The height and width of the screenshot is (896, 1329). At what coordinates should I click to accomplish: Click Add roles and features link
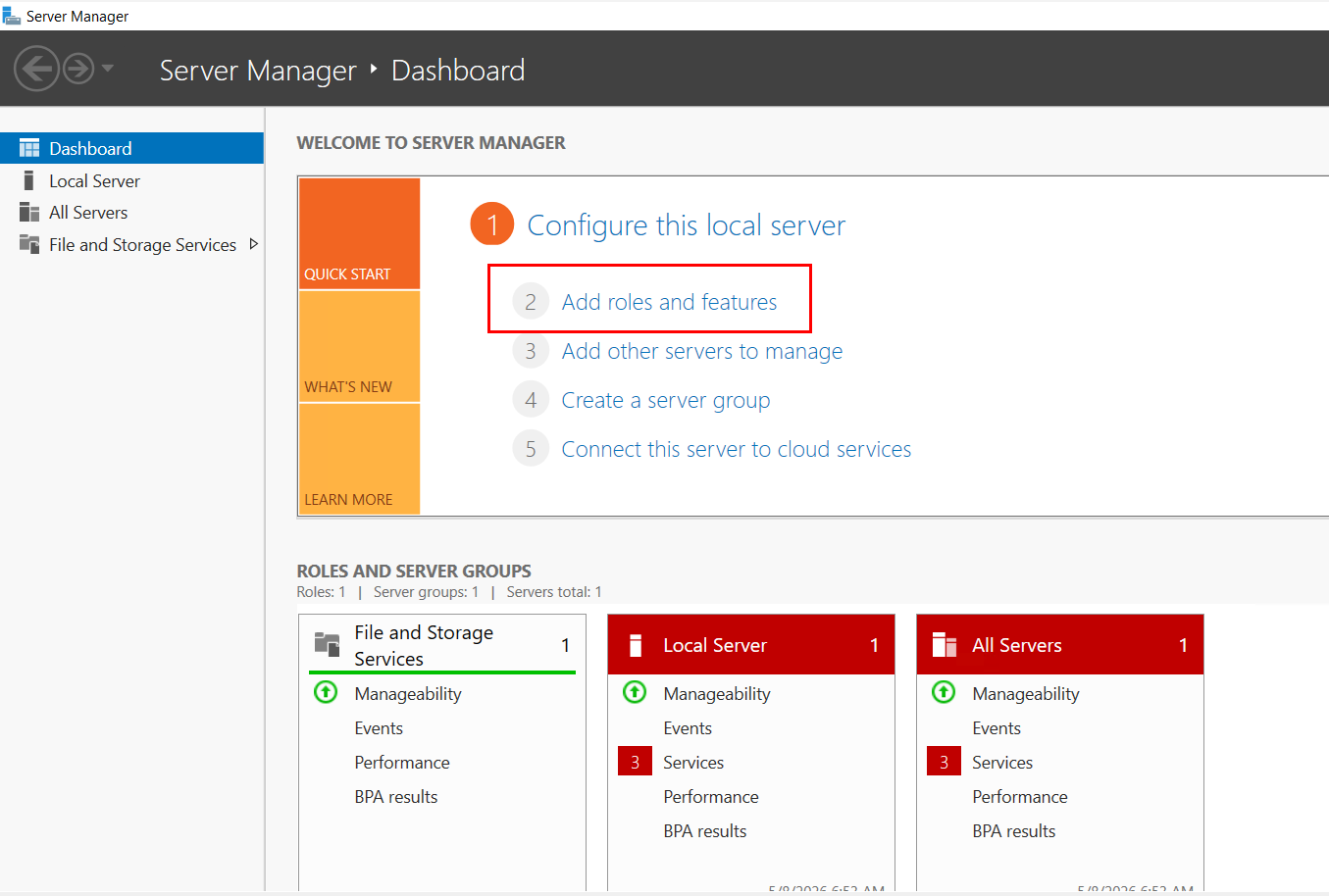[669, 302]
